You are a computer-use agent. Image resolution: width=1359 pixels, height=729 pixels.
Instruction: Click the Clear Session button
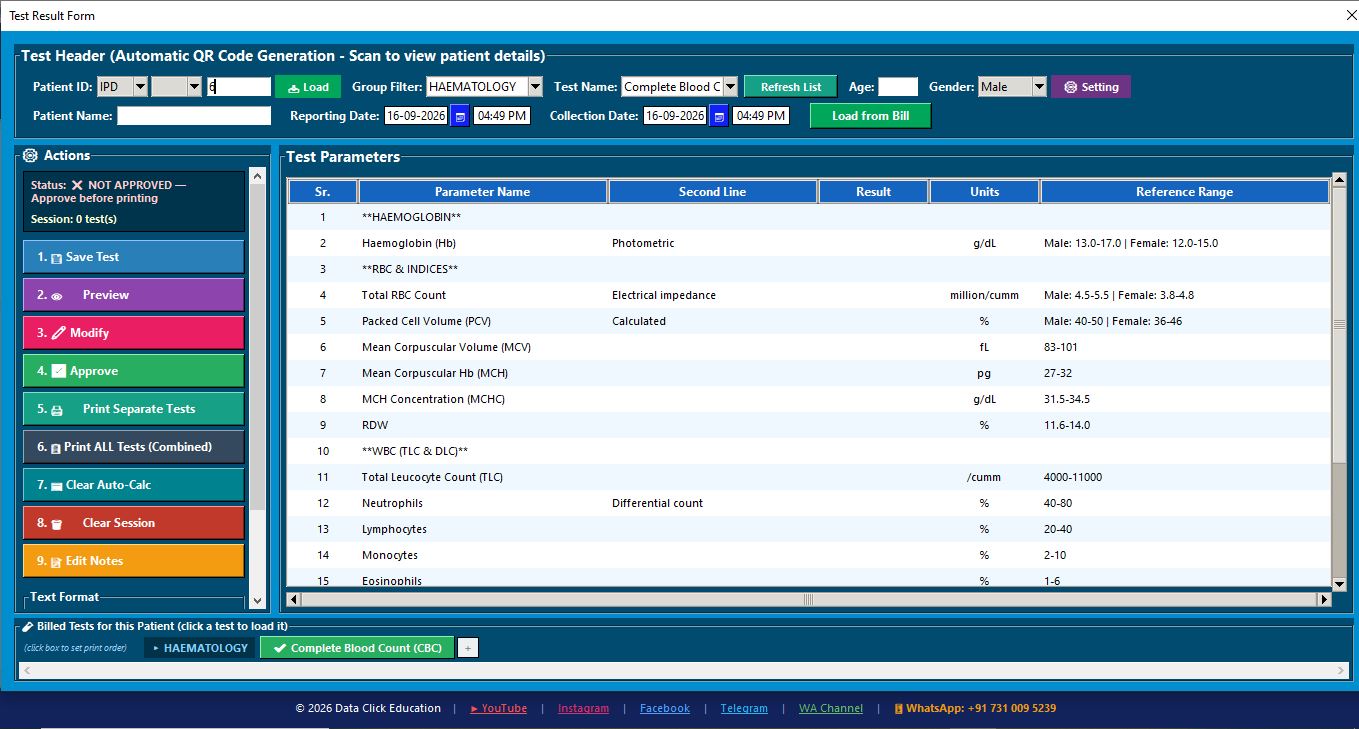pyautogui.click(x=133, y=523)
